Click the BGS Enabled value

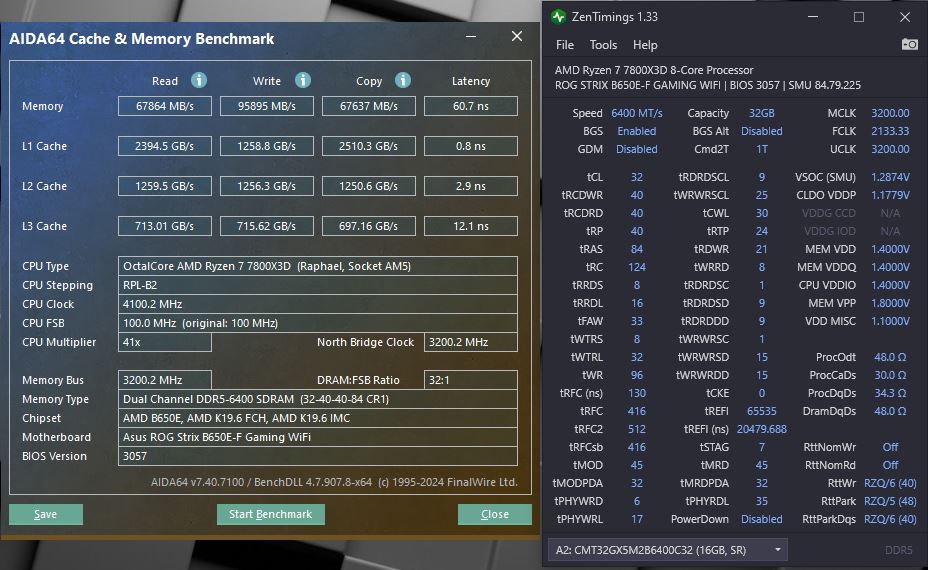tap(637, 131)
